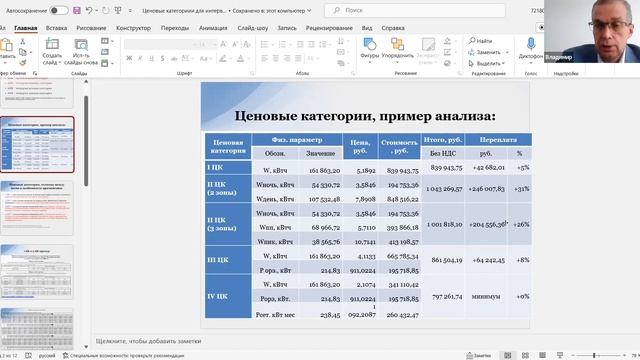Image resolution: width=640 pixels, height=360 pixels.
Task: Open the Анимация tab
Action: pos(213,28)
